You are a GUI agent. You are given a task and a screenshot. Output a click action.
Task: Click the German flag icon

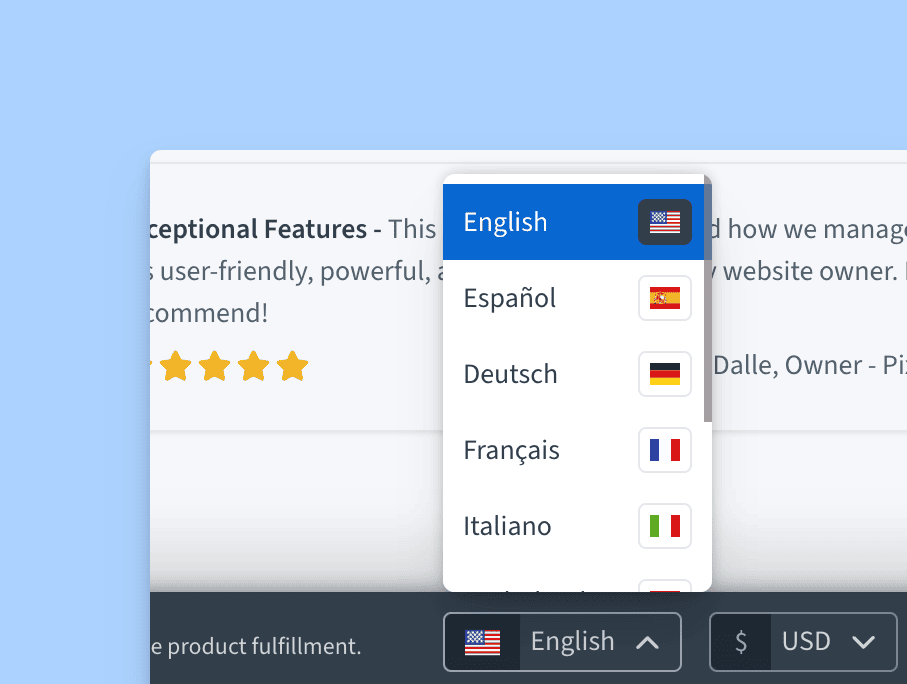point(665,374)
